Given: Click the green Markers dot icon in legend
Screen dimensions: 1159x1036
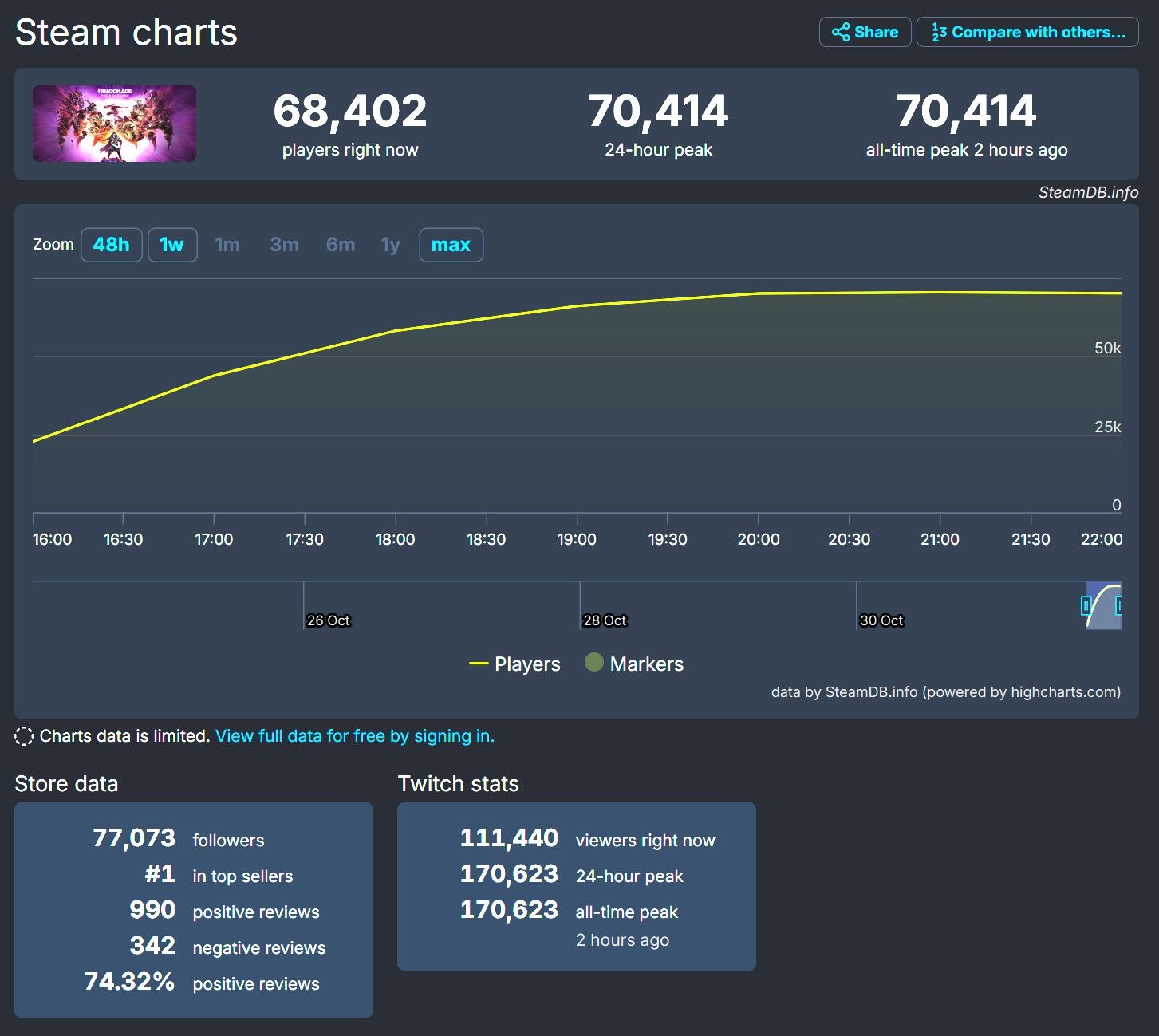Looking at the screenshot, I should tap(594, 663).
